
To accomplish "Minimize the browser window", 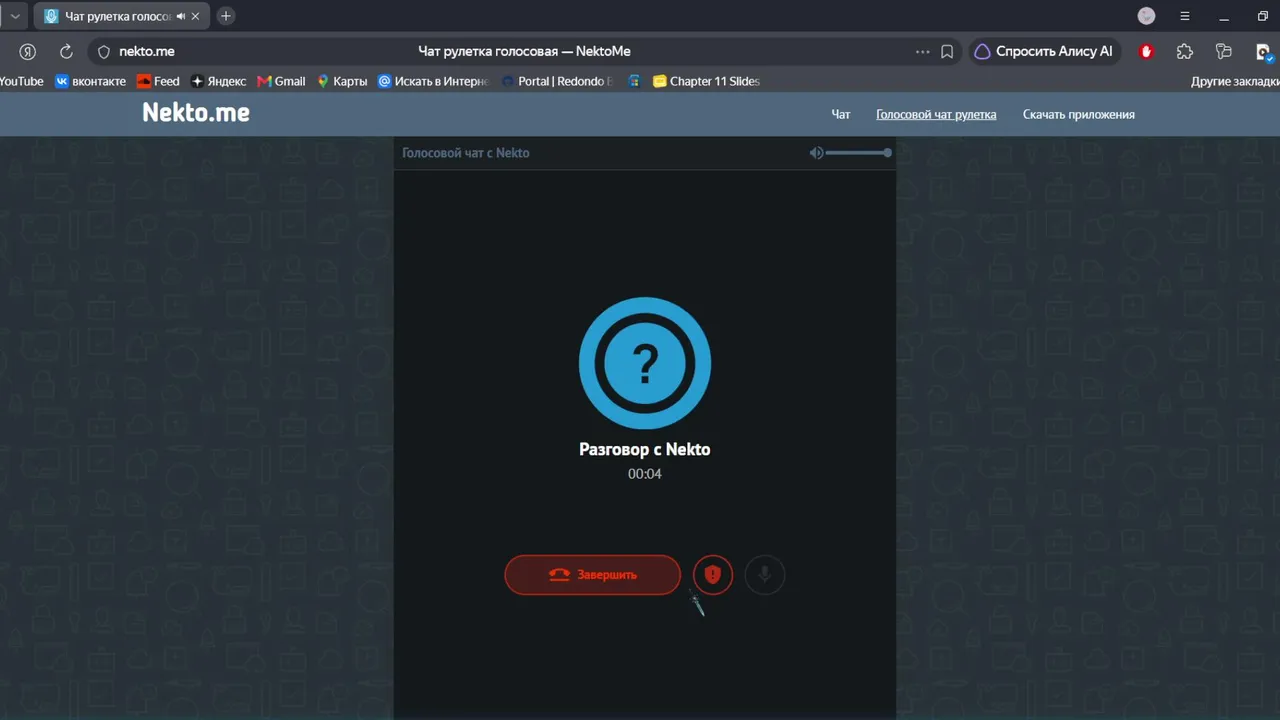I will 1224,16.
